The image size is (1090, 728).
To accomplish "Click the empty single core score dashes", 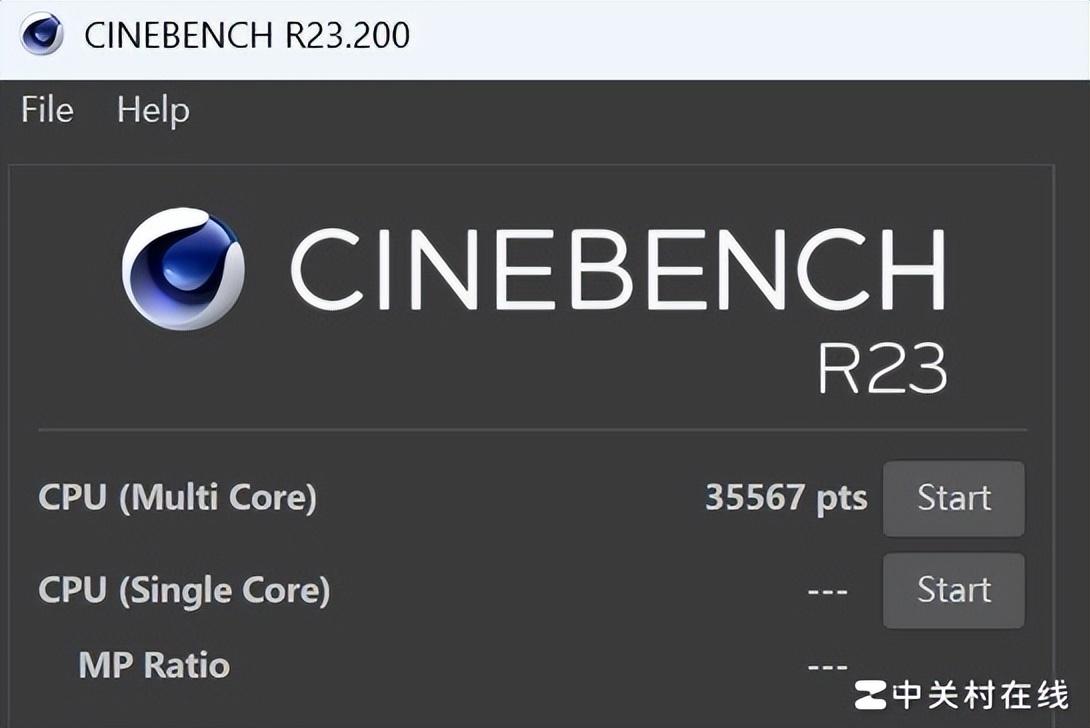I will click(827, 591).
